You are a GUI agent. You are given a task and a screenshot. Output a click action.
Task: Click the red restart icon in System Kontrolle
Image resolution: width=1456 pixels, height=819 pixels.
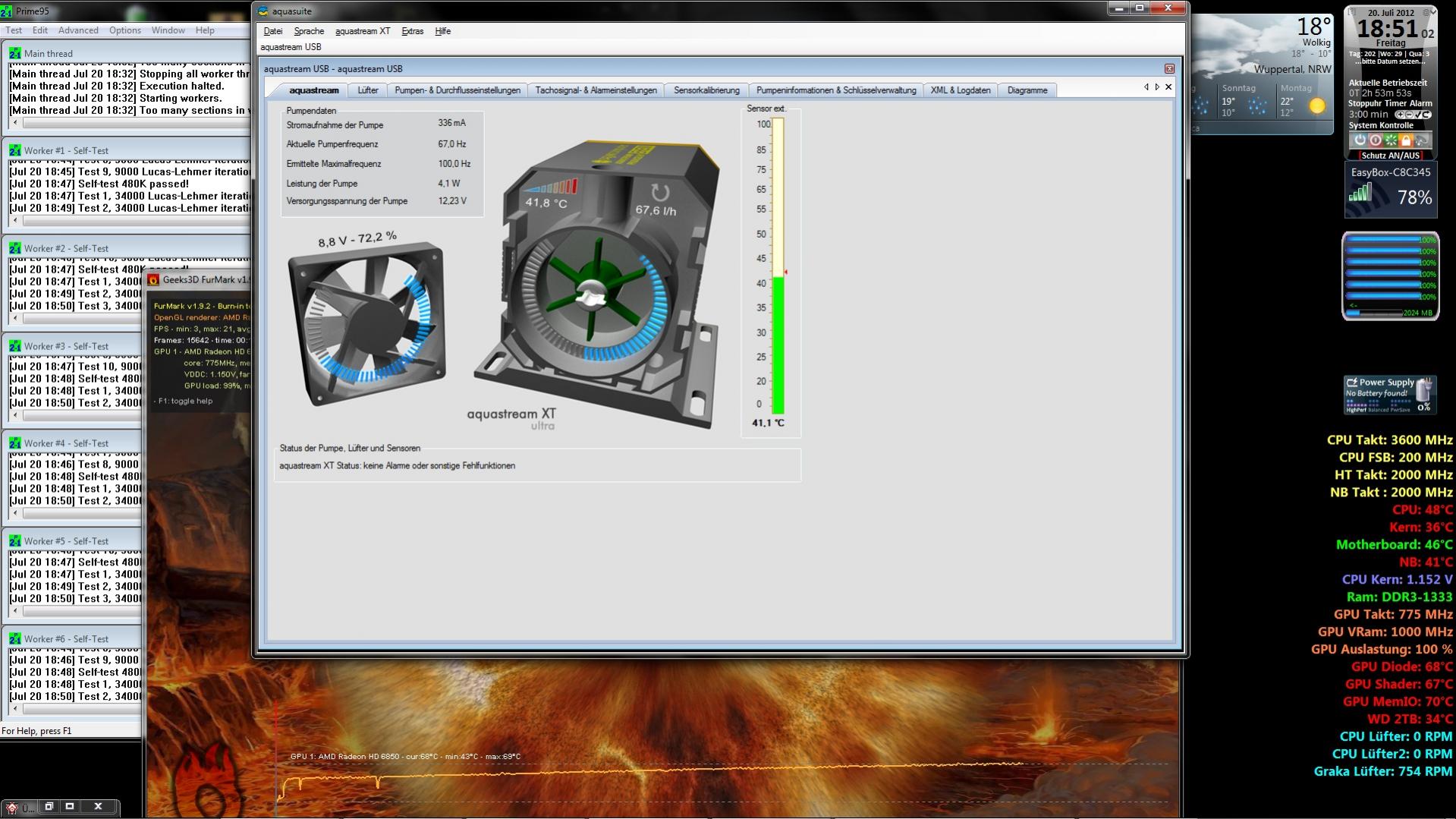click(x=1376, y=140)
